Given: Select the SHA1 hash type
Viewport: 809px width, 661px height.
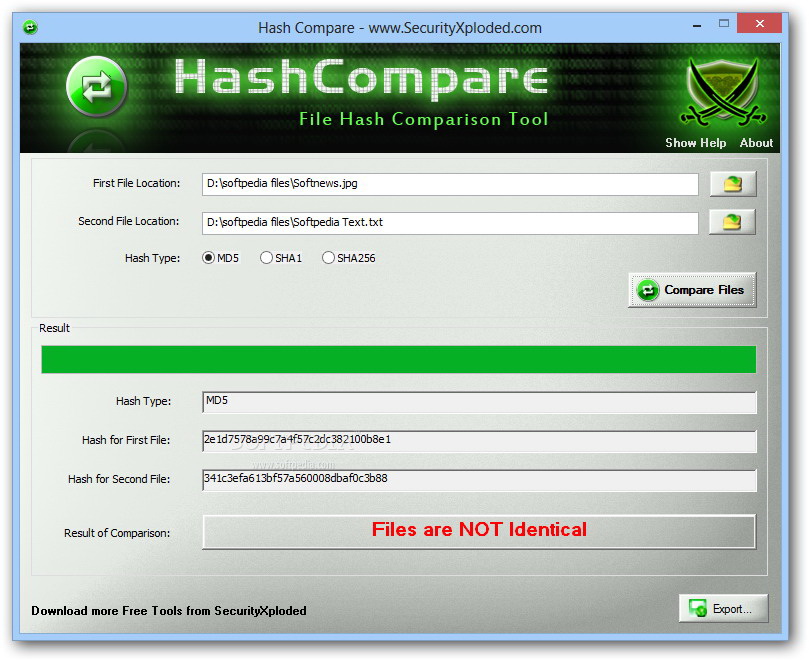Looking at the screenshot, I should coord(281,258).
